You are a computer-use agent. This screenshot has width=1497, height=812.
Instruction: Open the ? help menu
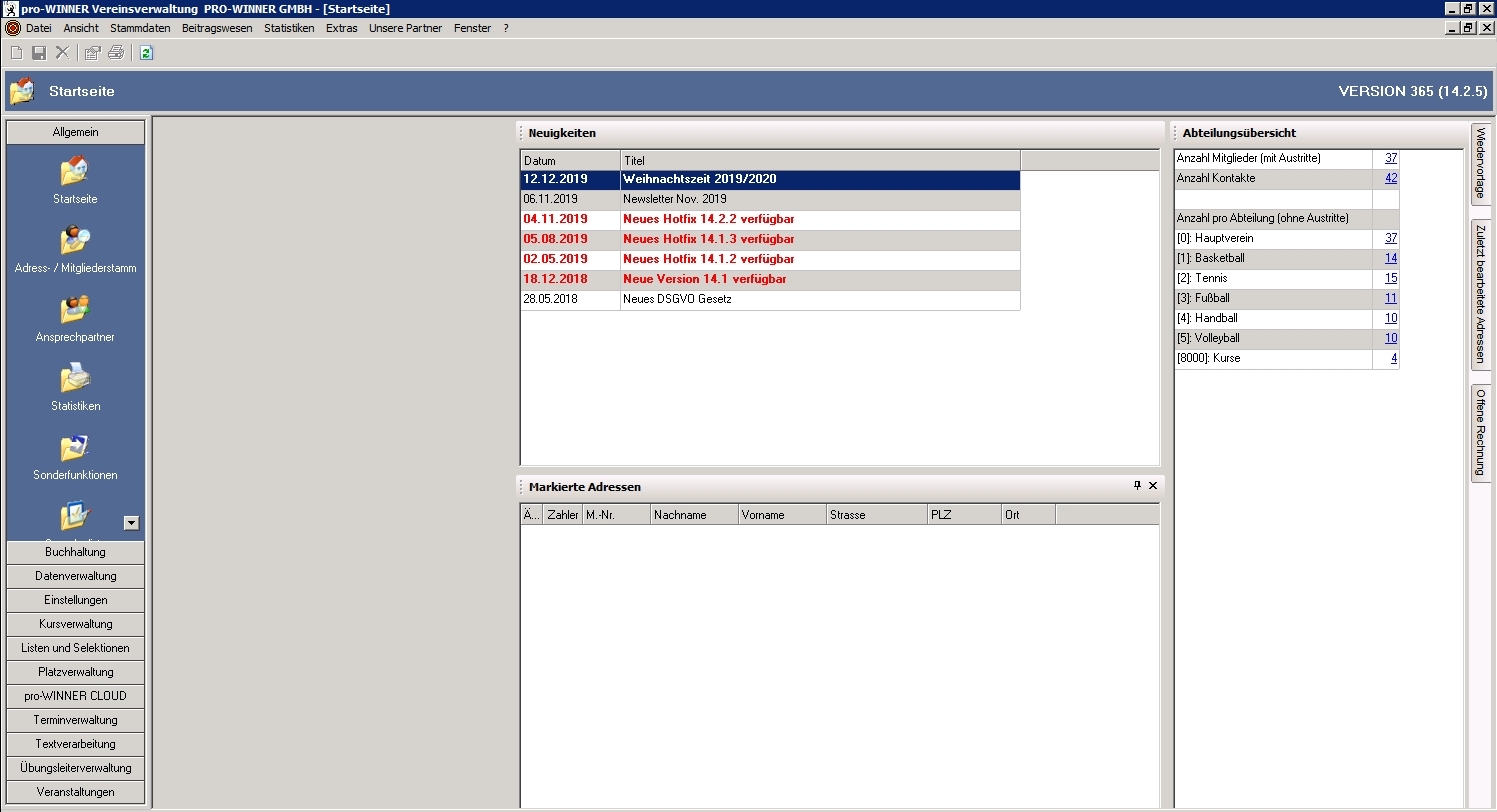(x=506, y=28)
